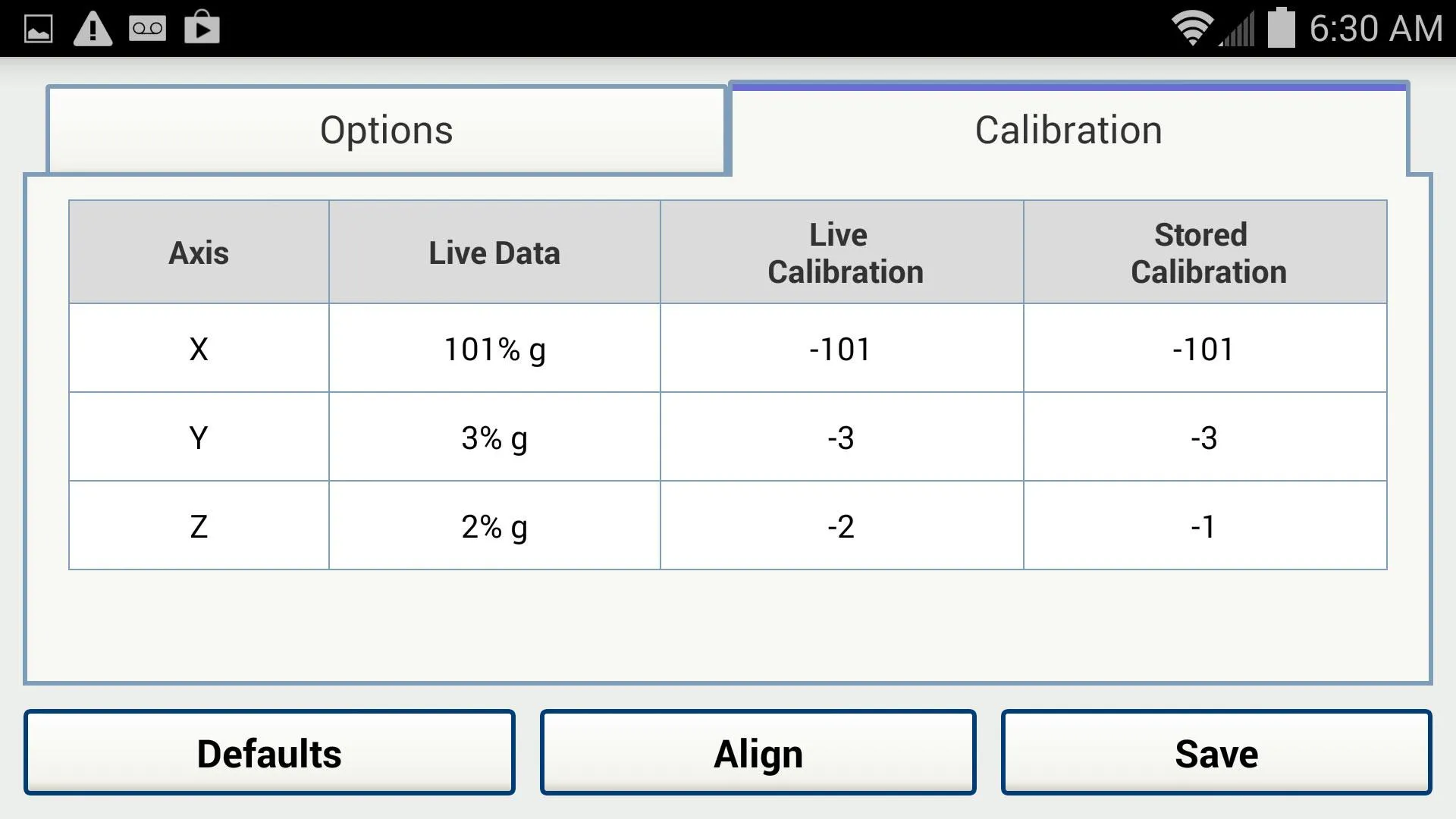Tap the Play Store bag icon
Viewport: 1456px width, 819px height.
click(x=202, y=27)
